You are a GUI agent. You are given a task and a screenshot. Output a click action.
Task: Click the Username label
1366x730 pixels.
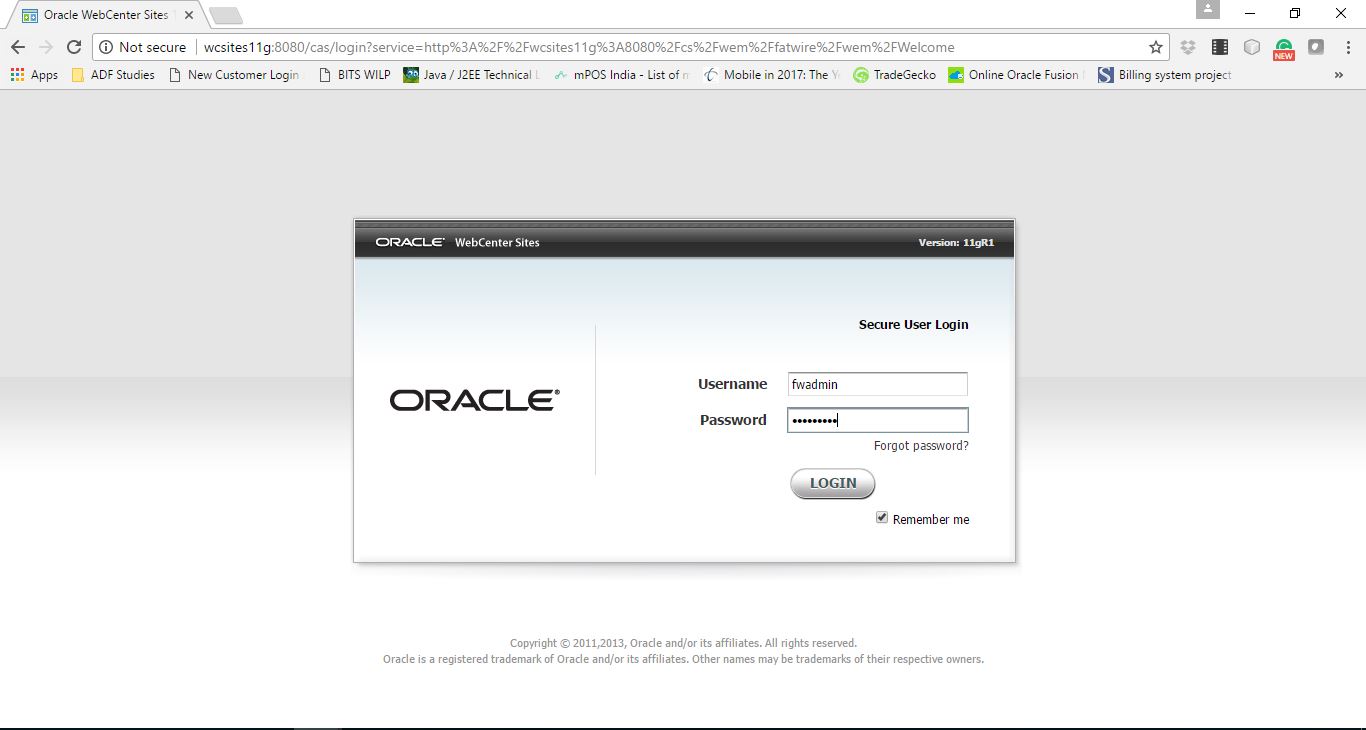733,384
